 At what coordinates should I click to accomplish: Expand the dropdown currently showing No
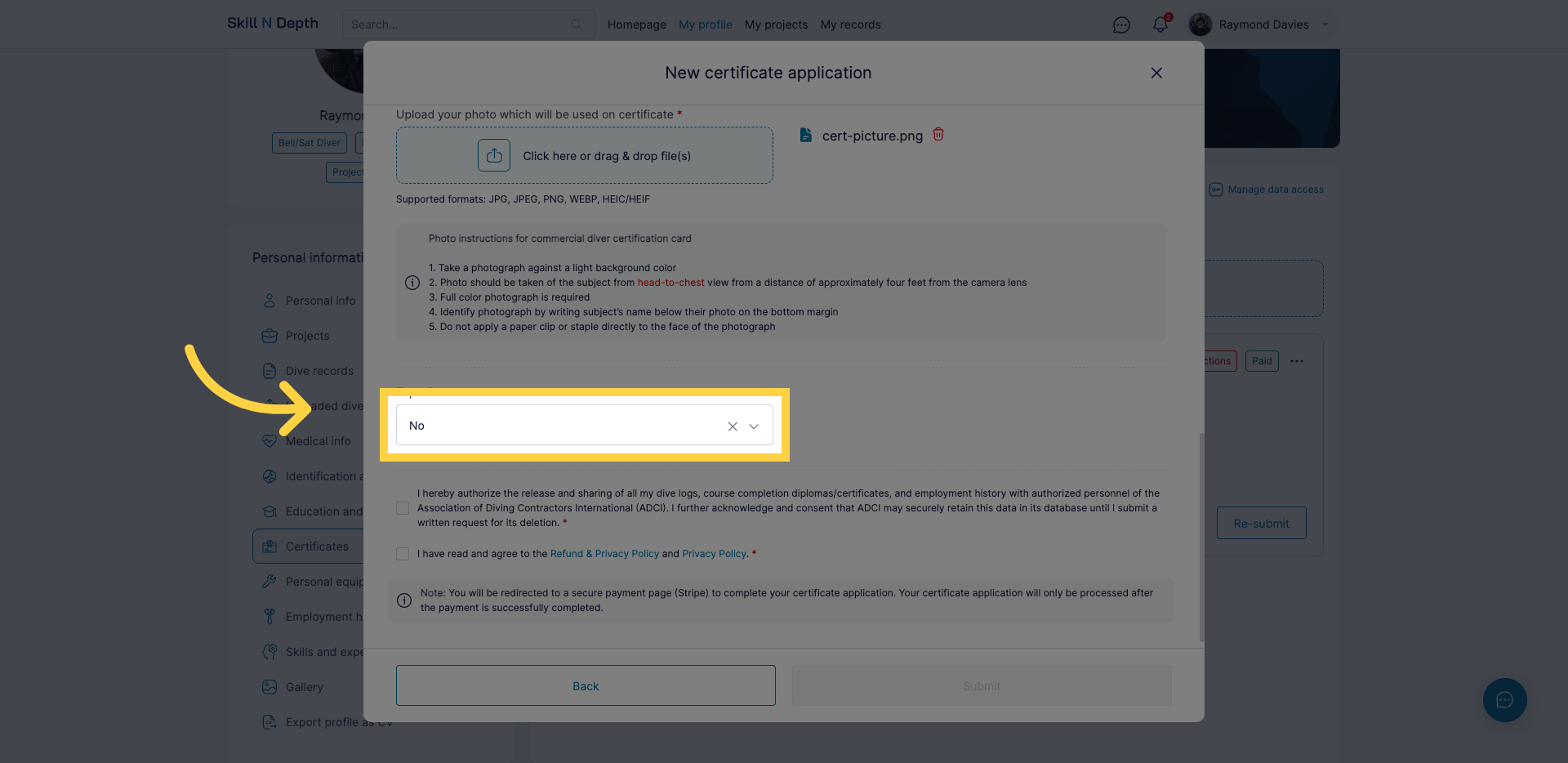click(754, 426)
